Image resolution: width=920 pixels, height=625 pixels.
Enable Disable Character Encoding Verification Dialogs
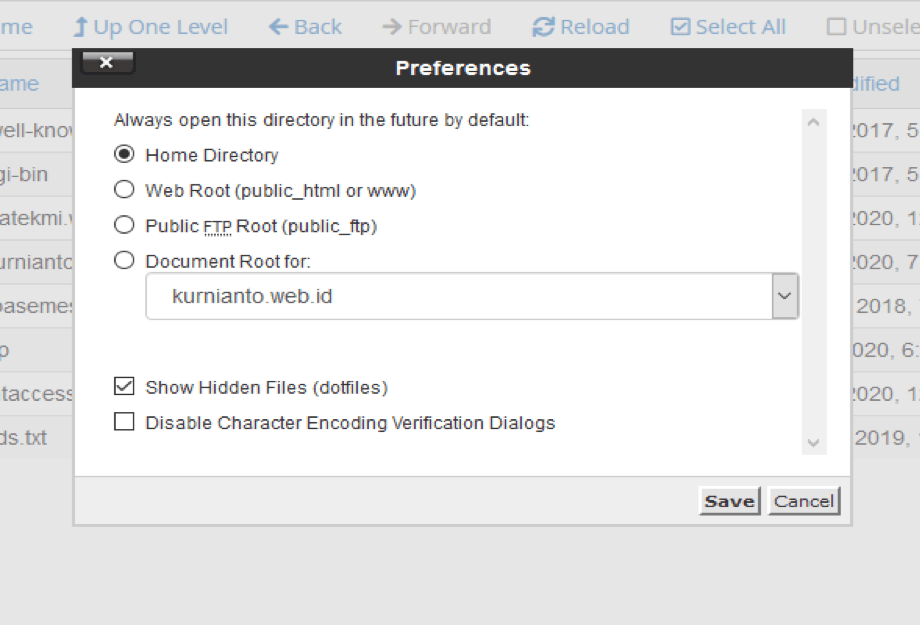click(124, 421)
